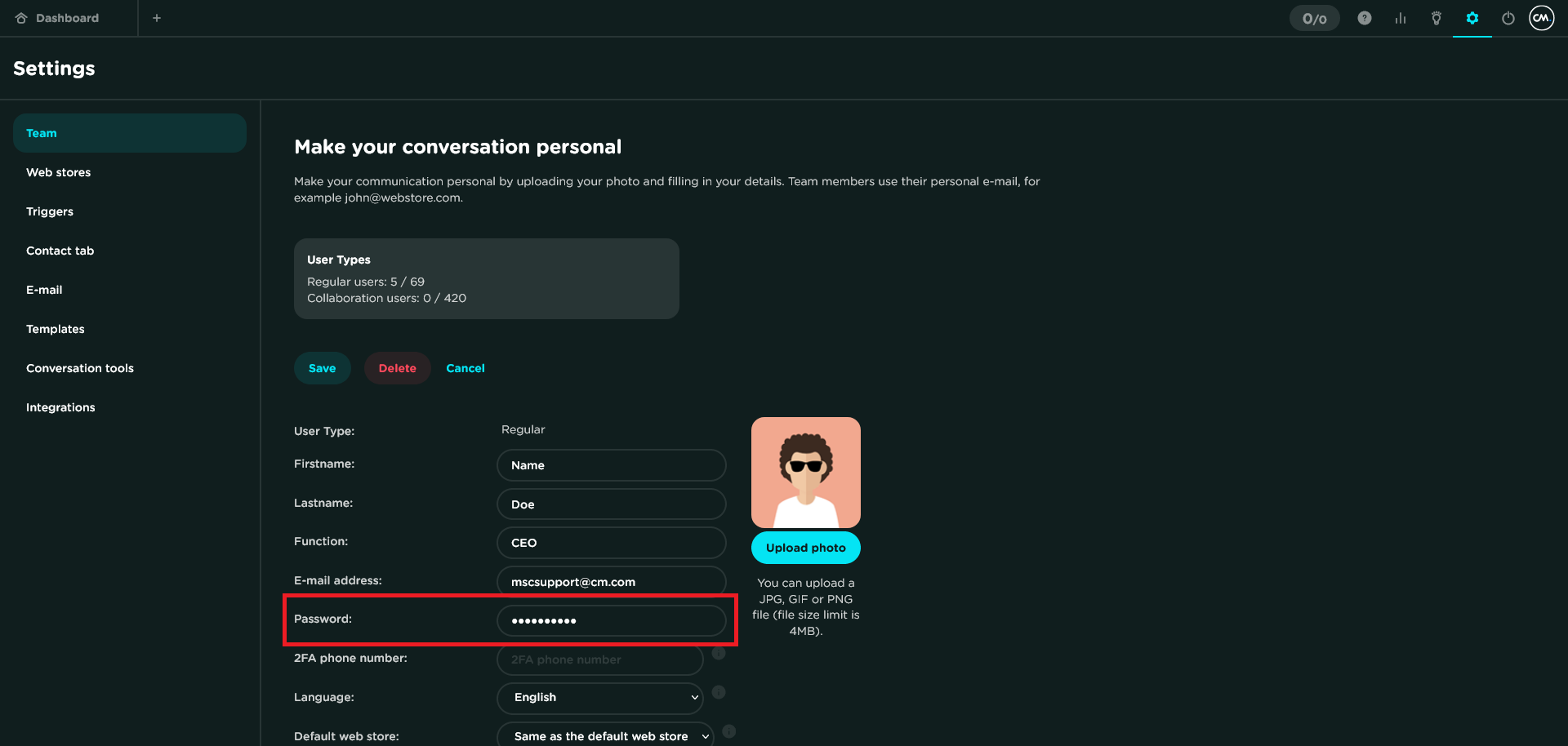The width and height of the screenshot is (1568, 746).
Task: Open the help question mark icon
Action: tap(1364, 18)
